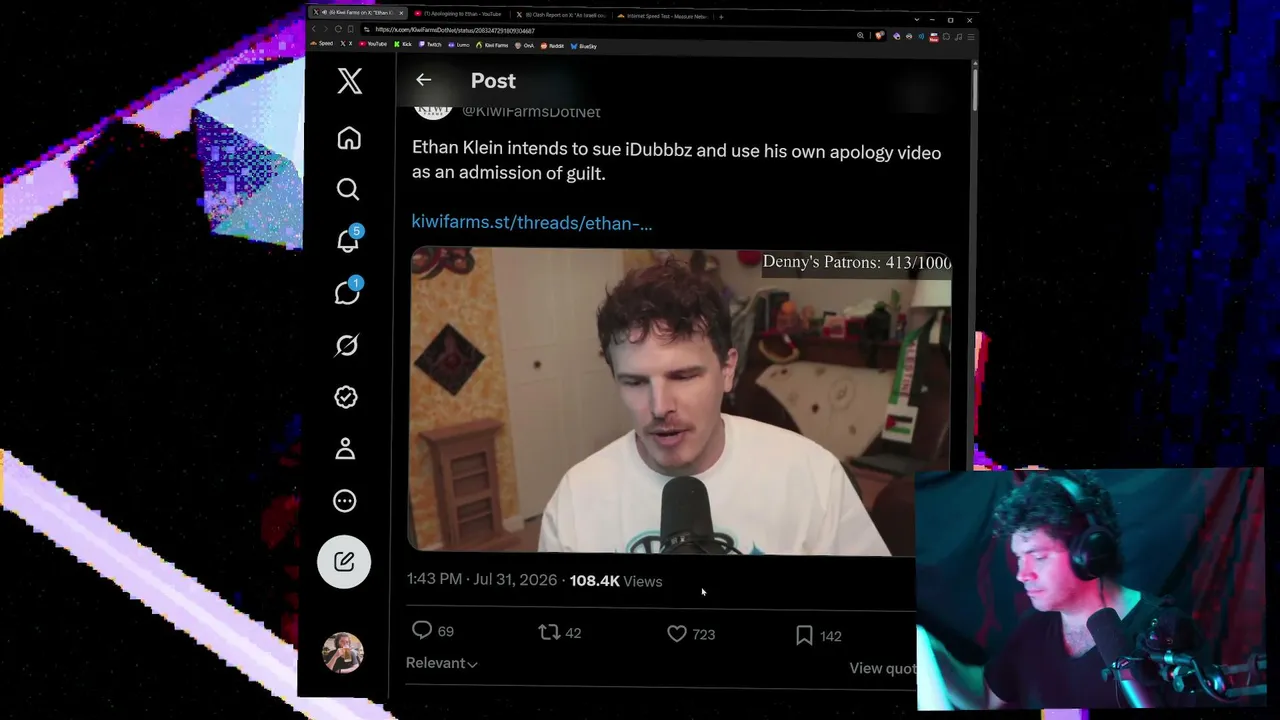Open the Explore search icon in sidebar
This screenshot has width=1280, height=720.
(347, 189)
